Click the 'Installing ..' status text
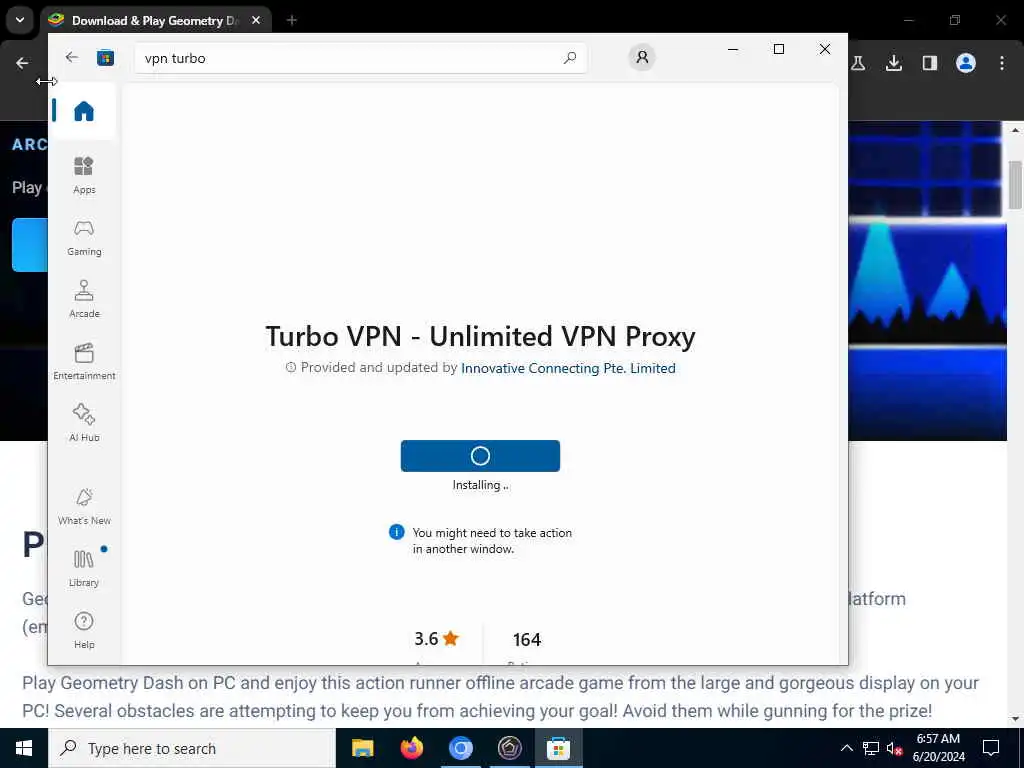This screenshot has height=768, width=1024. [480, 485]
